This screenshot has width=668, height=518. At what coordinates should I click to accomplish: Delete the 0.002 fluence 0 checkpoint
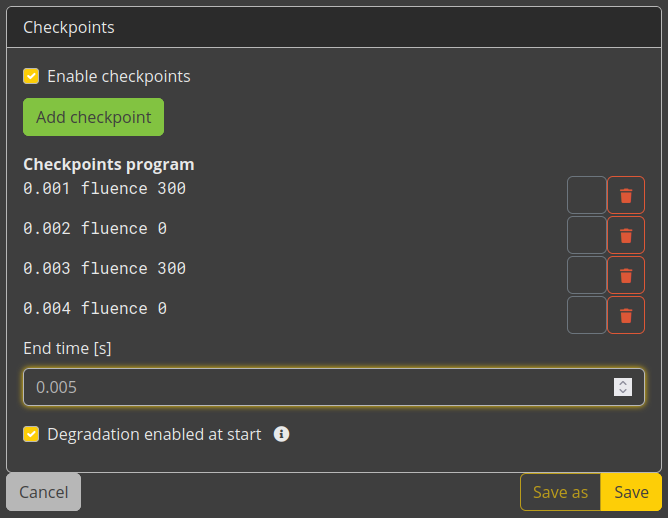(626, 235)
